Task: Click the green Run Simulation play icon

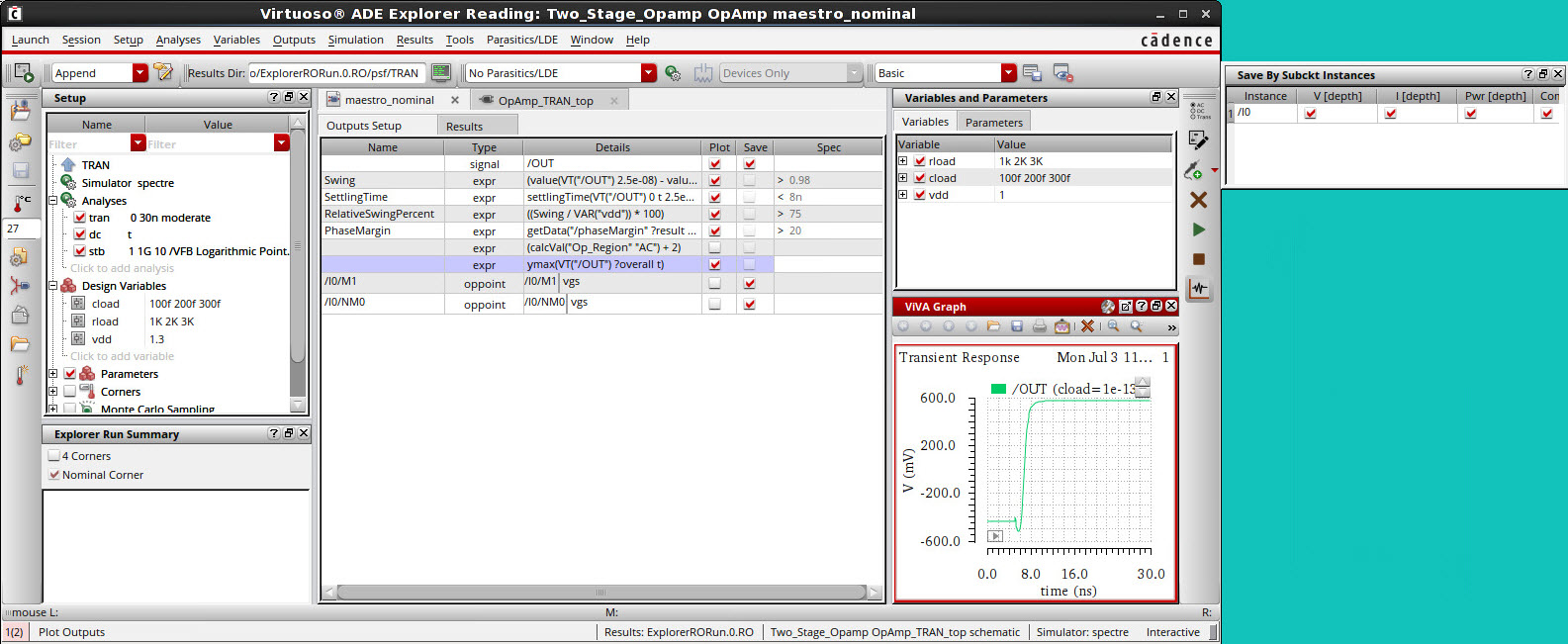Action: (1198, 230)
